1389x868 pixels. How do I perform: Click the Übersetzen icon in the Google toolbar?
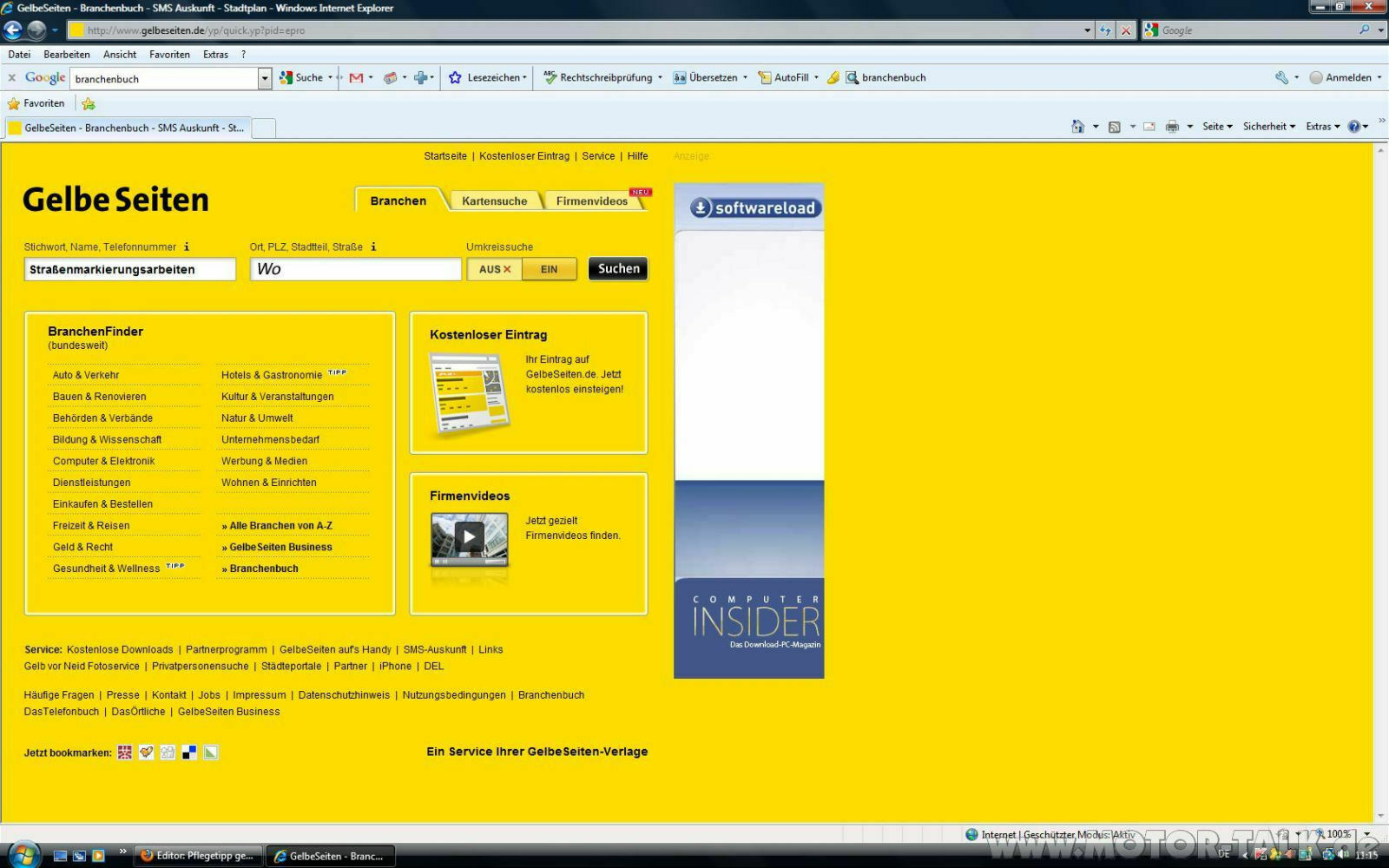[x=679, y=77]
